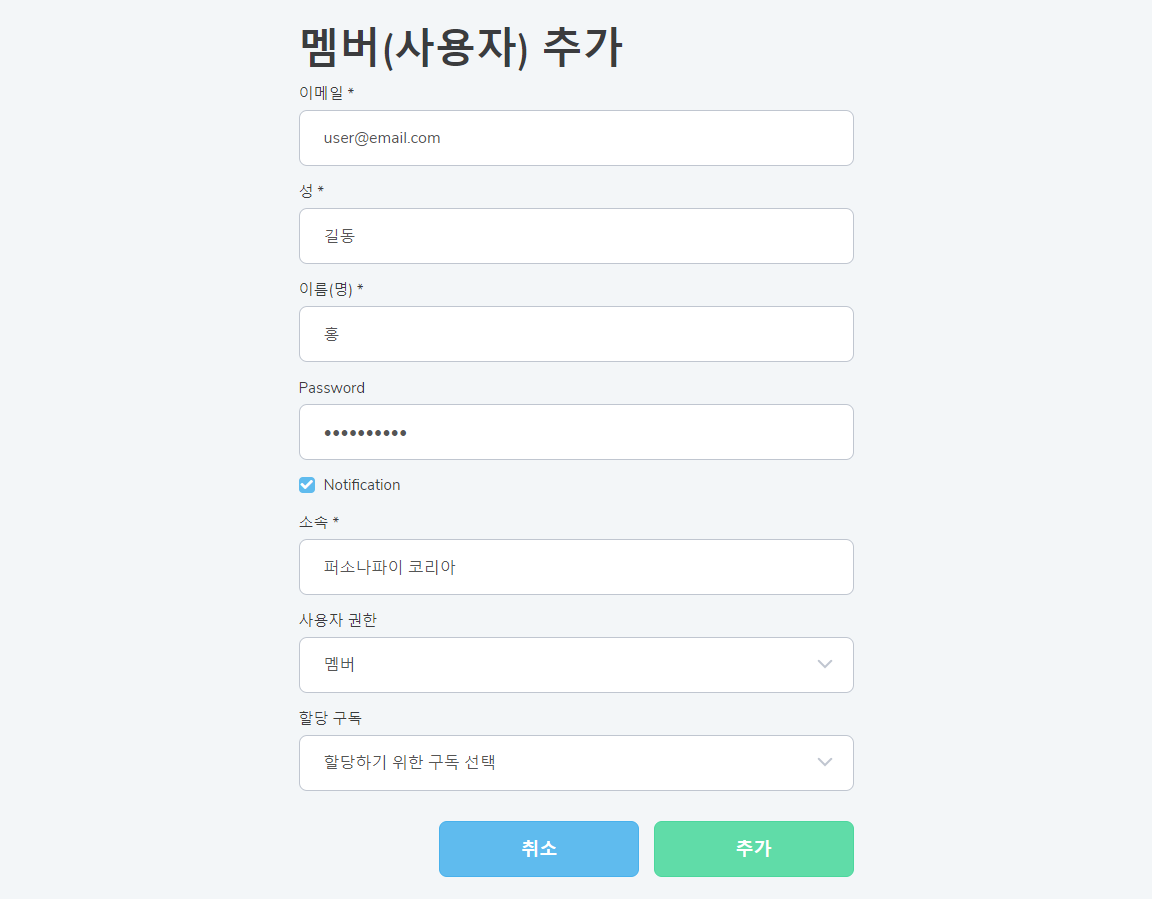Click the 이메일 * field label
The width and height of the screenshot is (1152, 899).
coord(326,93)
